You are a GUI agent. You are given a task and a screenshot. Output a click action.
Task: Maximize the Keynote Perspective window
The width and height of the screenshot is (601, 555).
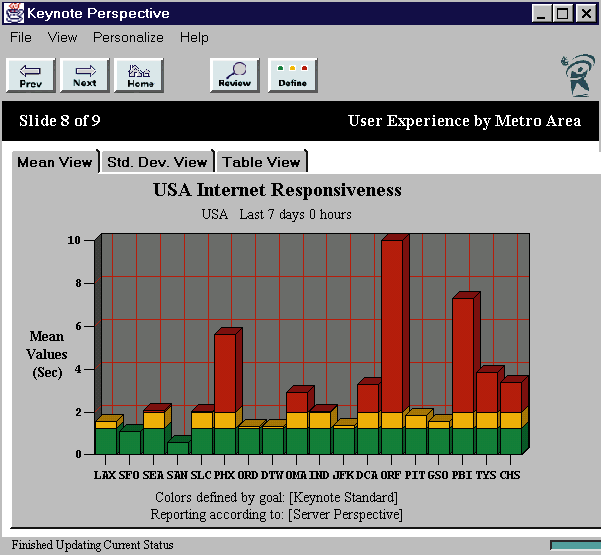[x=563, y=14]
